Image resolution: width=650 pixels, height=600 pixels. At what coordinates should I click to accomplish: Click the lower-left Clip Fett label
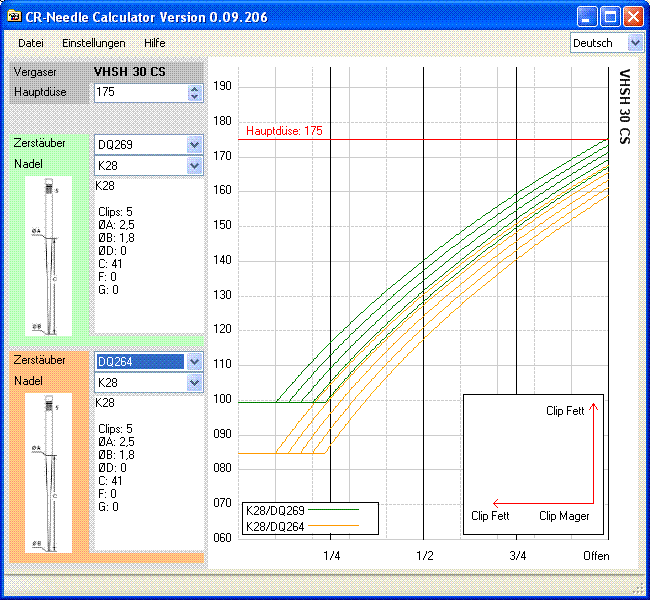click(x=490, y=516)
